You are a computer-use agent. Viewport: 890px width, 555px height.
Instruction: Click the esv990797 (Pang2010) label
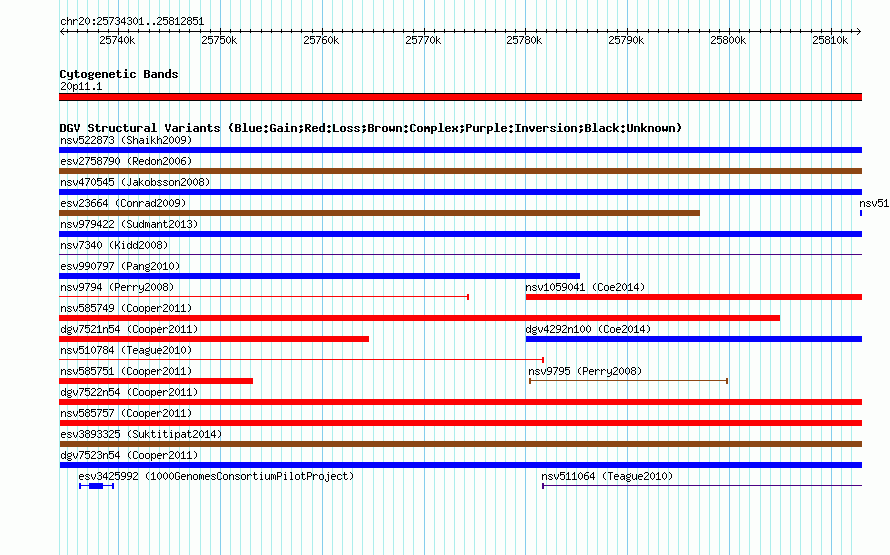point(120,266)
